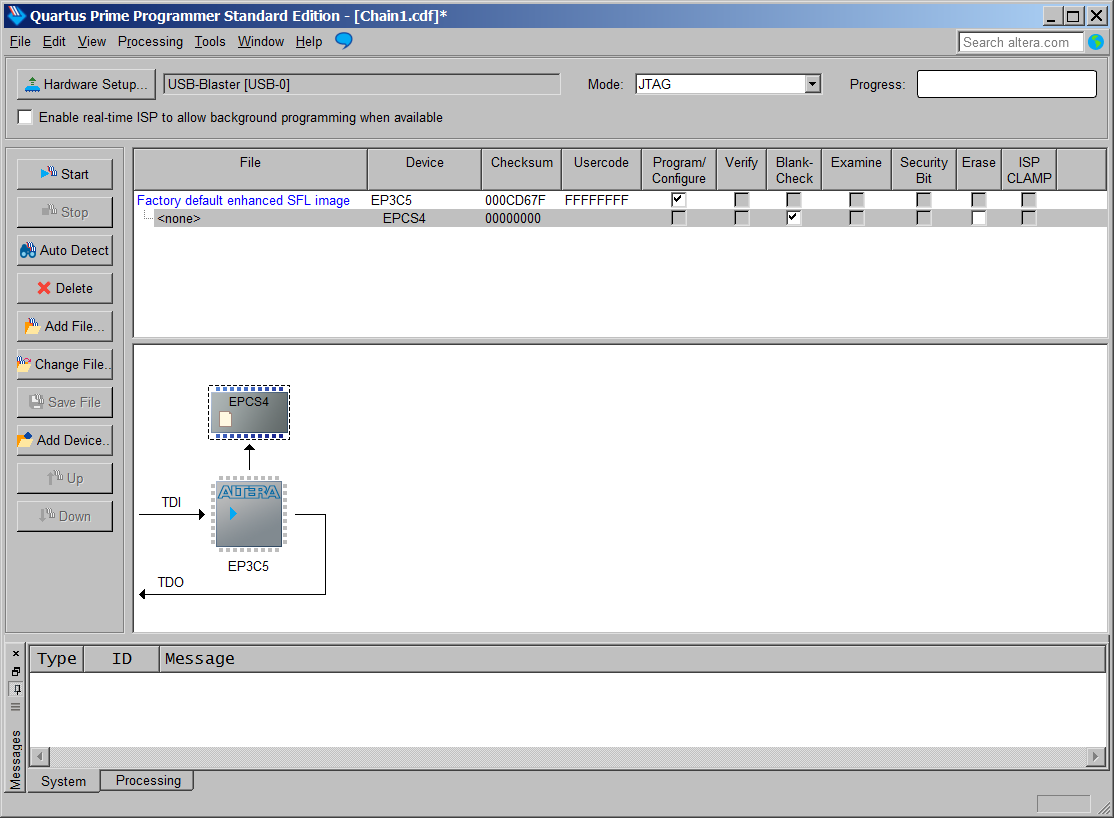Select the Altera EP3C5 chip in diagram

(249, 514)
